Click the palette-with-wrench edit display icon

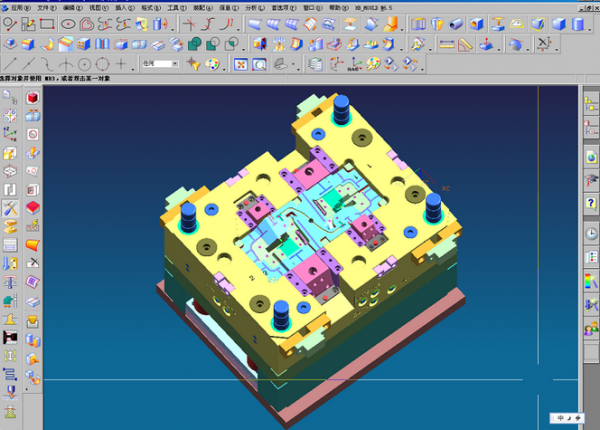373,64
